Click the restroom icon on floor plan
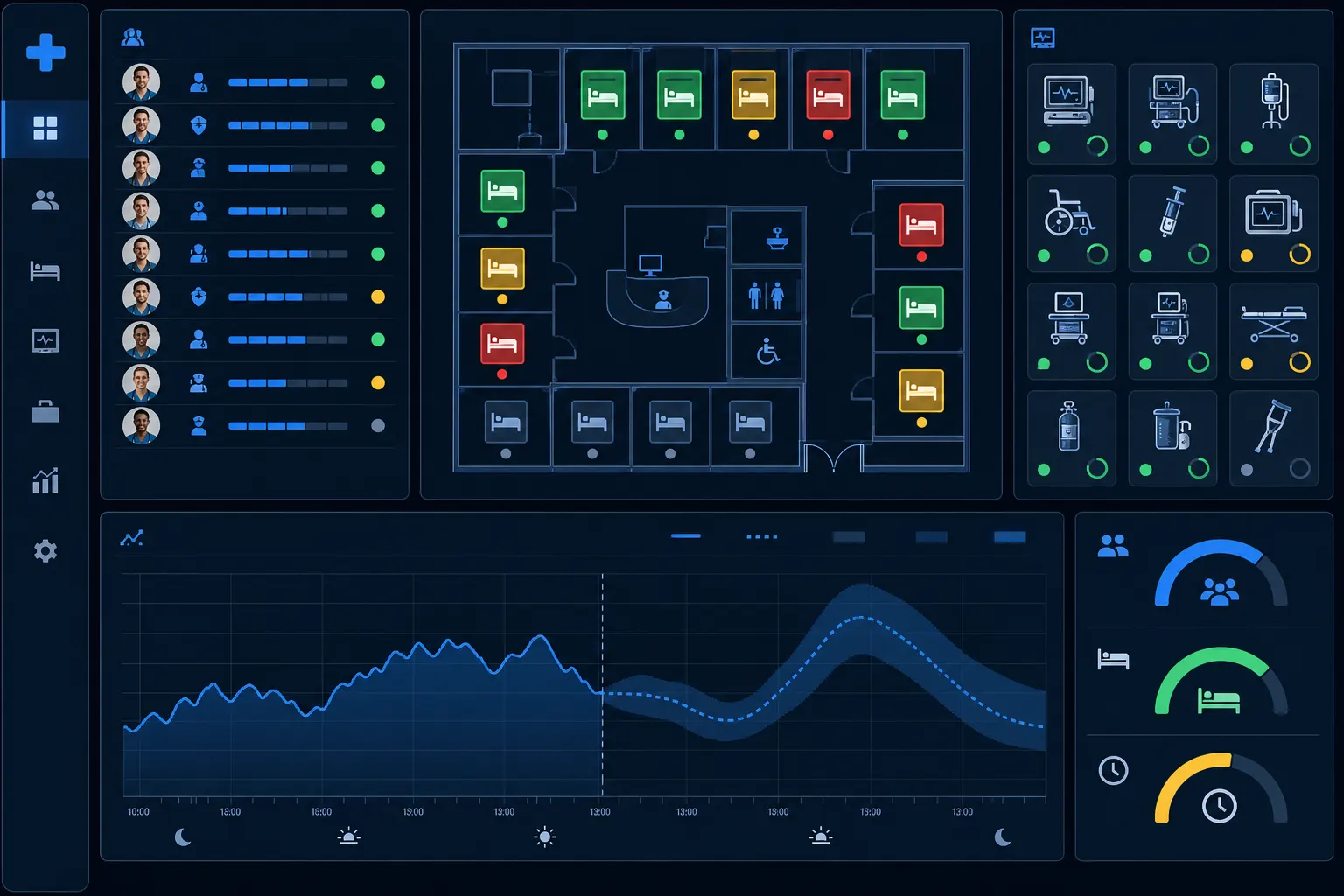The width and height of the screenshot is (1344, 896). (x=766, y=295)
